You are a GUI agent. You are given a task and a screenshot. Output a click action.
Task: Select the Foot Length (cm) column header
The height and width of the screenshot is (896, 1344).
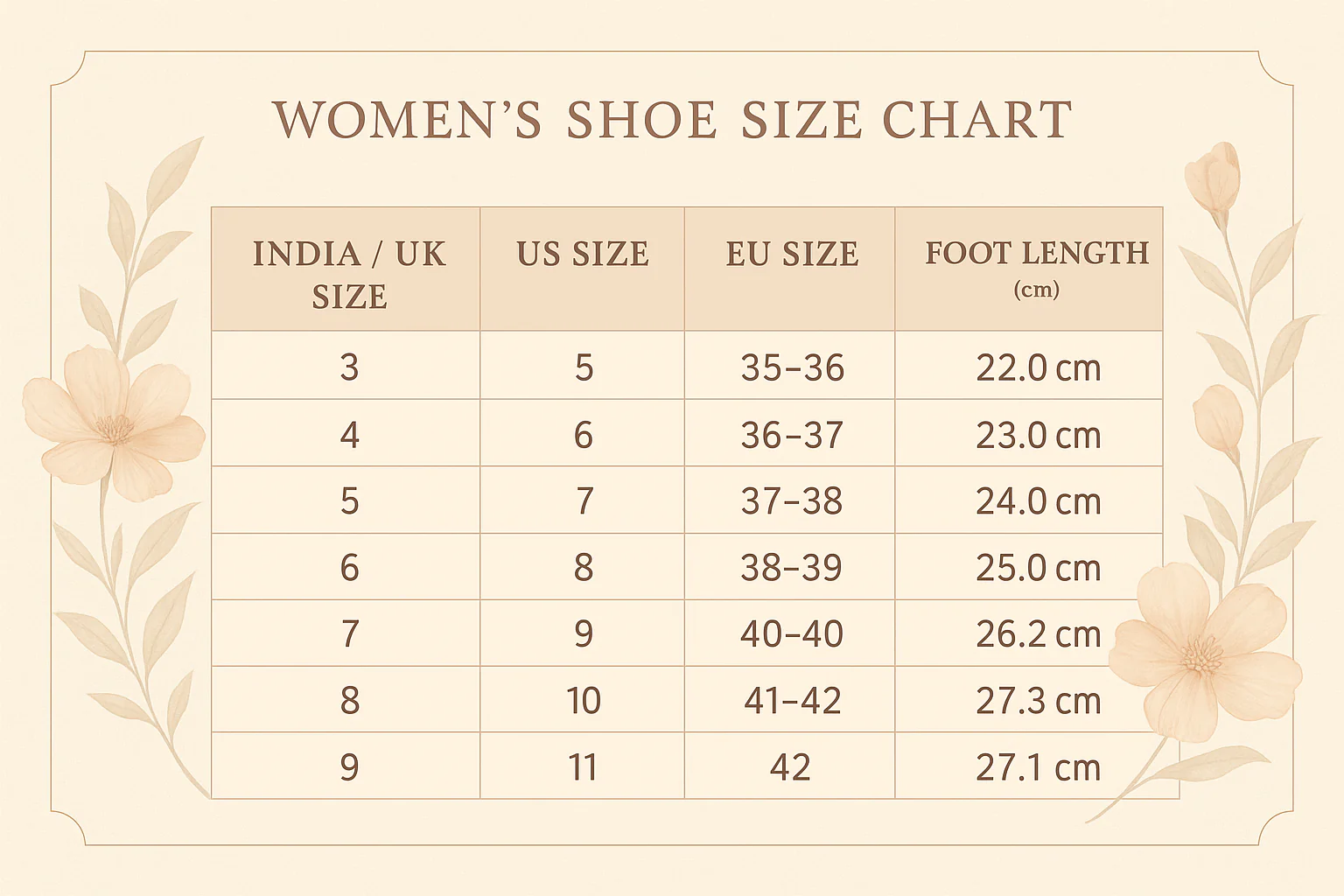tap(1037, 265)
